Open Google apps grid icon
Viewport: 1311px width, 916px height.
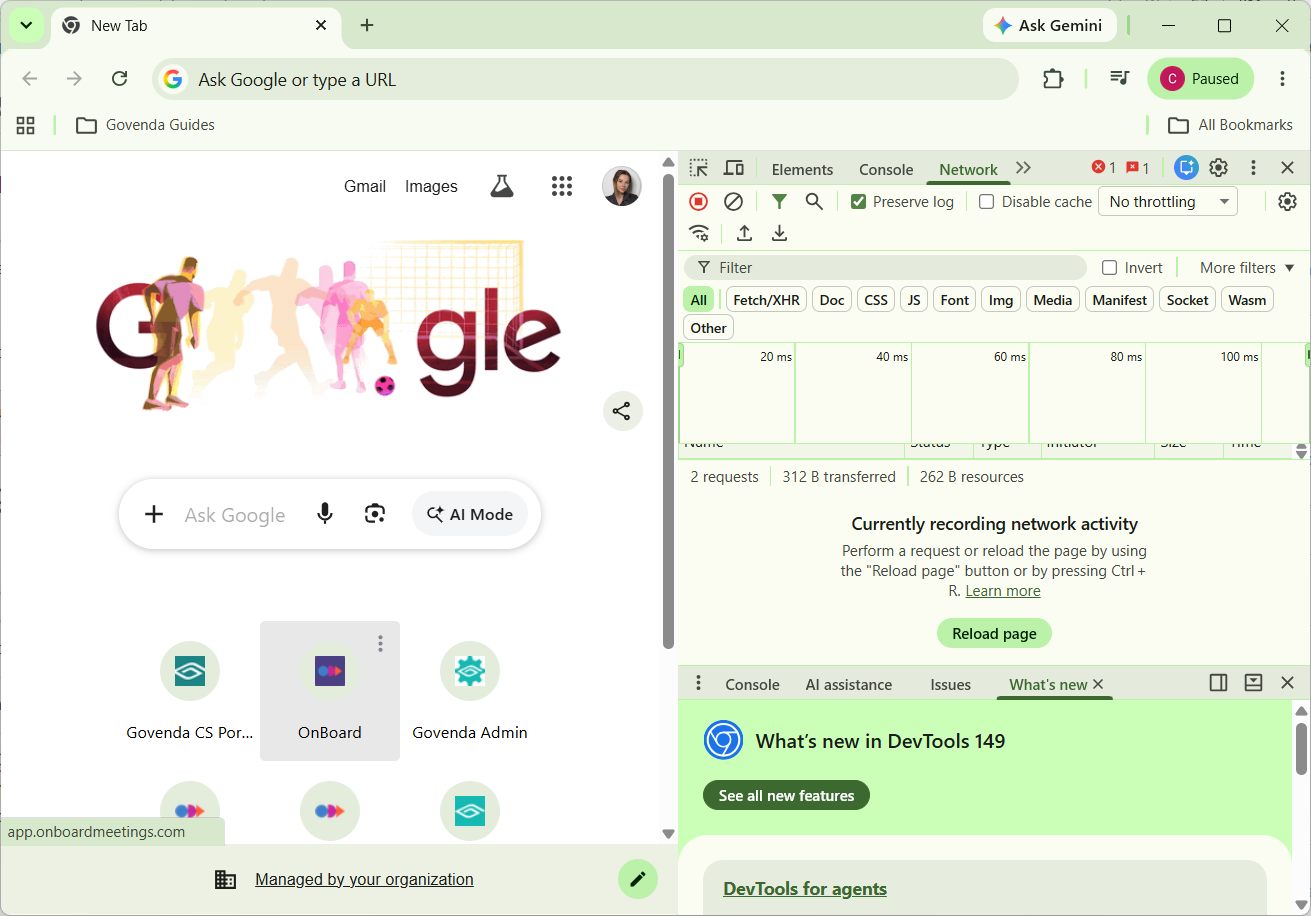562,186
